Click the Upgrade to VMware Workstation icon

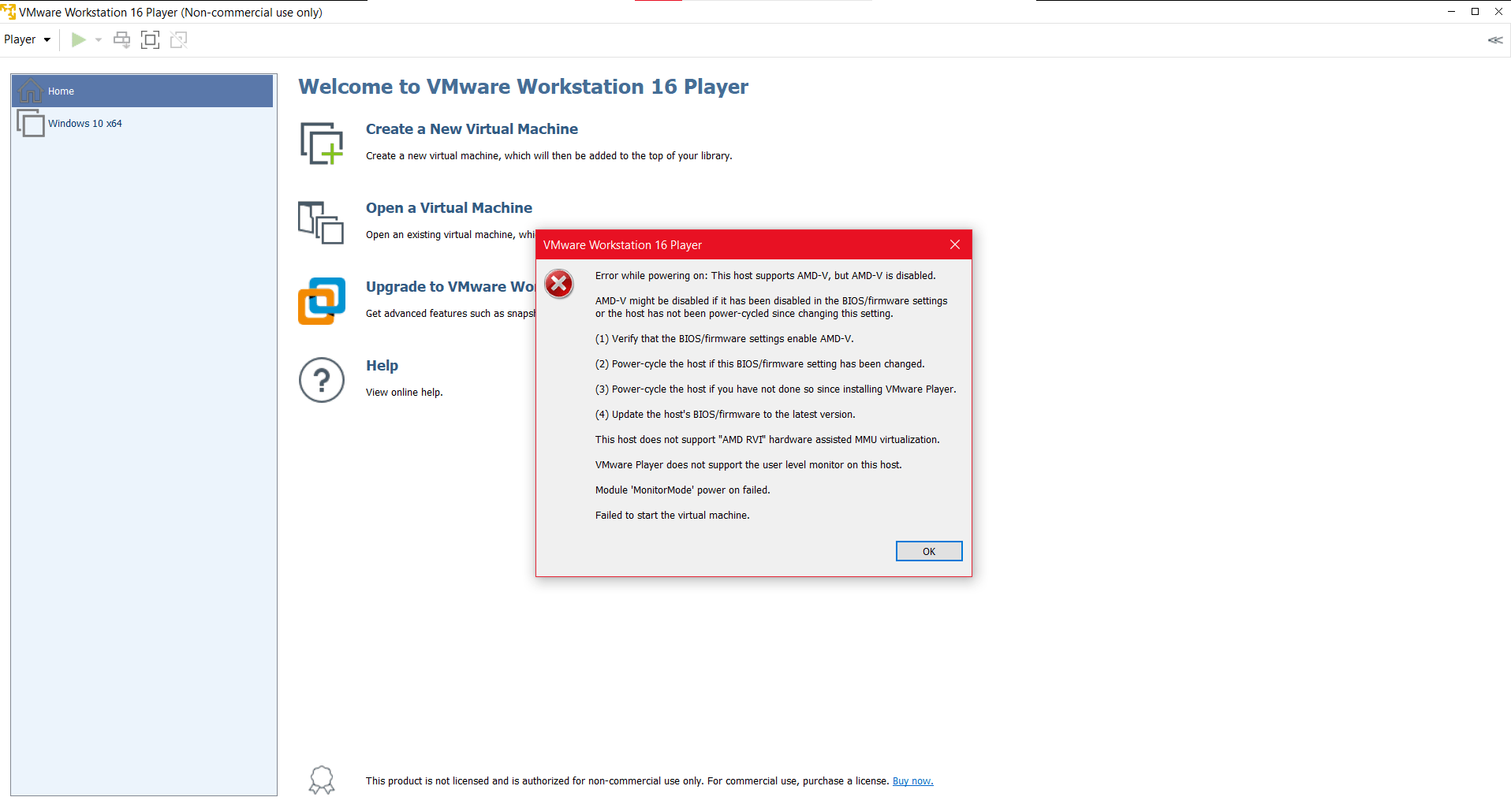[x=322, y=300]
